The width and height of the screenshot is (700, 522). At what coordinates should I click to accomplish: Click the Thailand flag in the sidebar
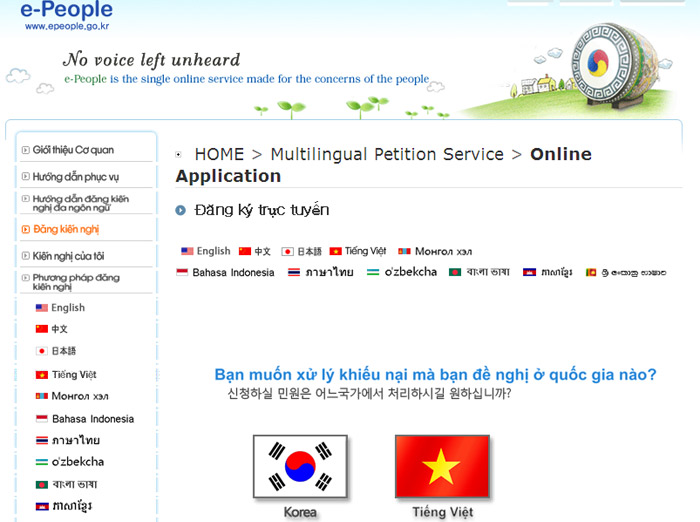(42, 440)
